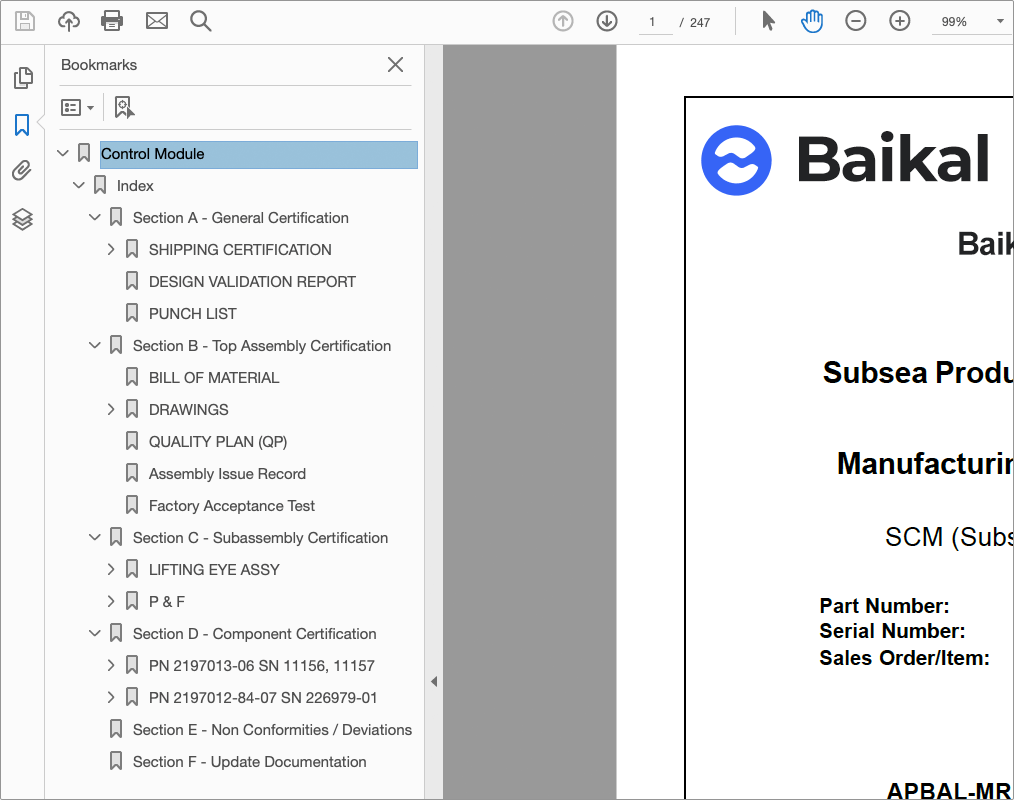
Task: Select LIFTING EYE ASSY bookmark
Action: (214, 570)
